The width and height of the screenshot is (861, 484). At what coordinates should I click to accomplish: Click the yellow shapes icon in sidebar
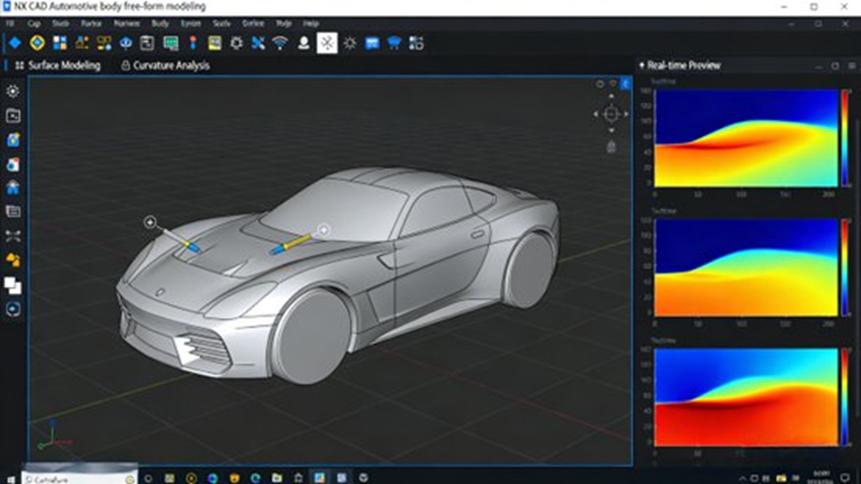(x=13, y=260)
